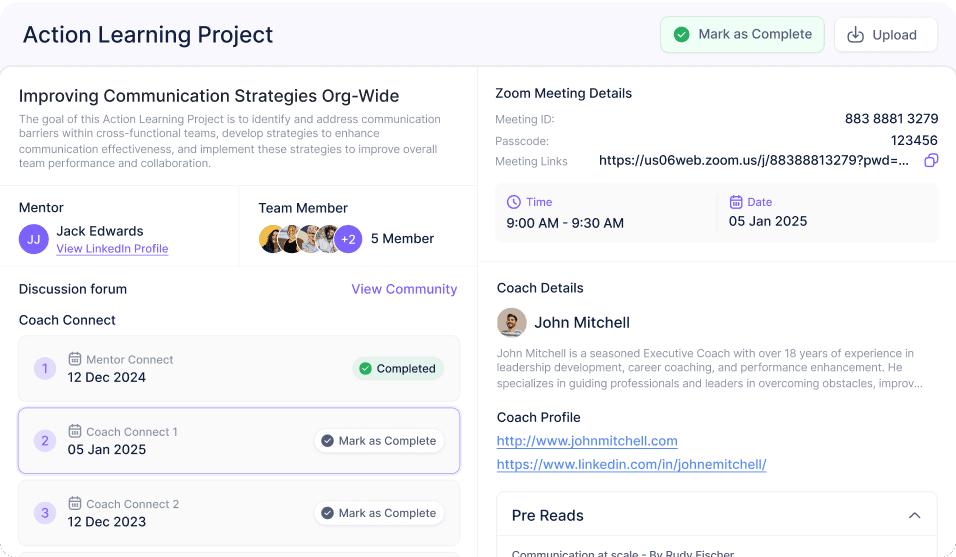Open View LinkedIn Profile for Jack Edwards

(x=112, y=249)
